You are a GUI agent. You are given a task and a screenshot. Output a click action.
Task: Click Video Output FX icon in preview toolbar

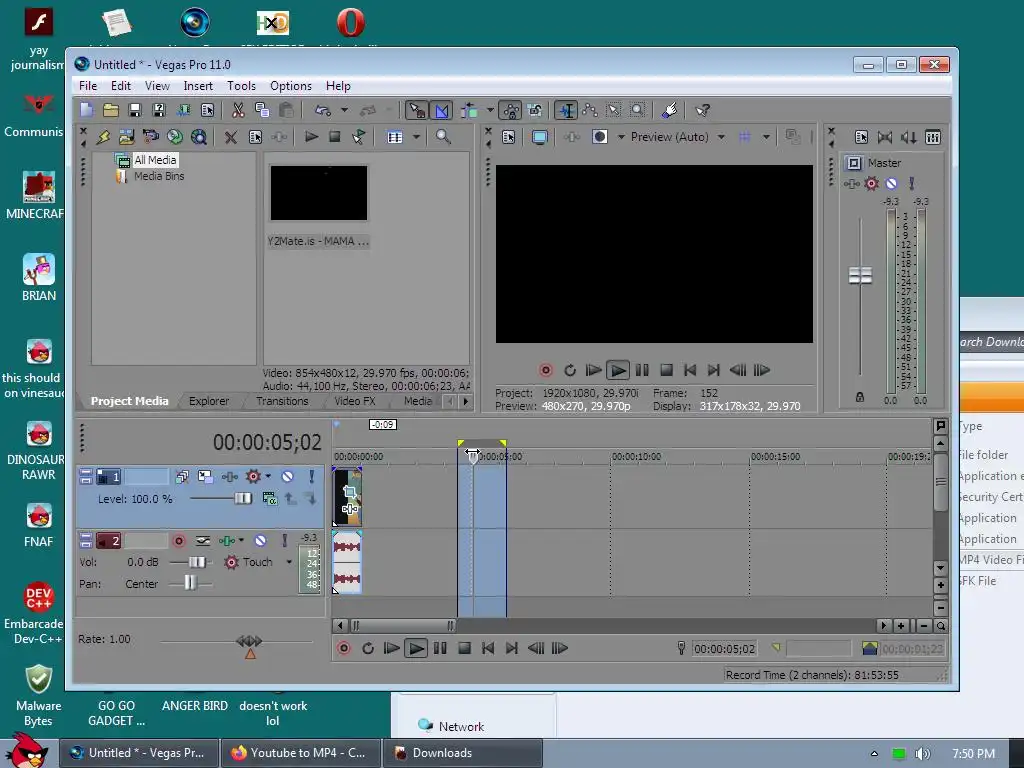click(x=571, y=136)
